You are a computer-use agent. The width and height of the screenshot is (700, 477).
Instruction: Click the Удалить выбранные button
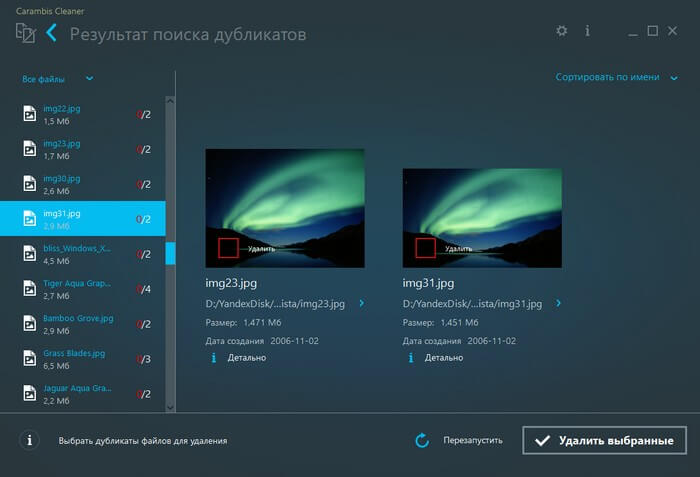[604, 440]
